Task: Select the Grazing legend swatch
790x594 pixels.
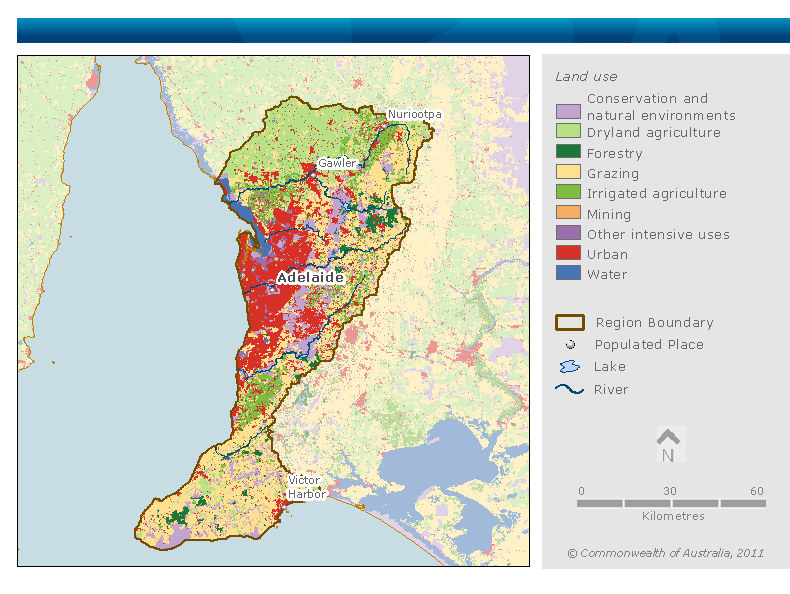Action: pyautogui.click(x=568, y=172)
